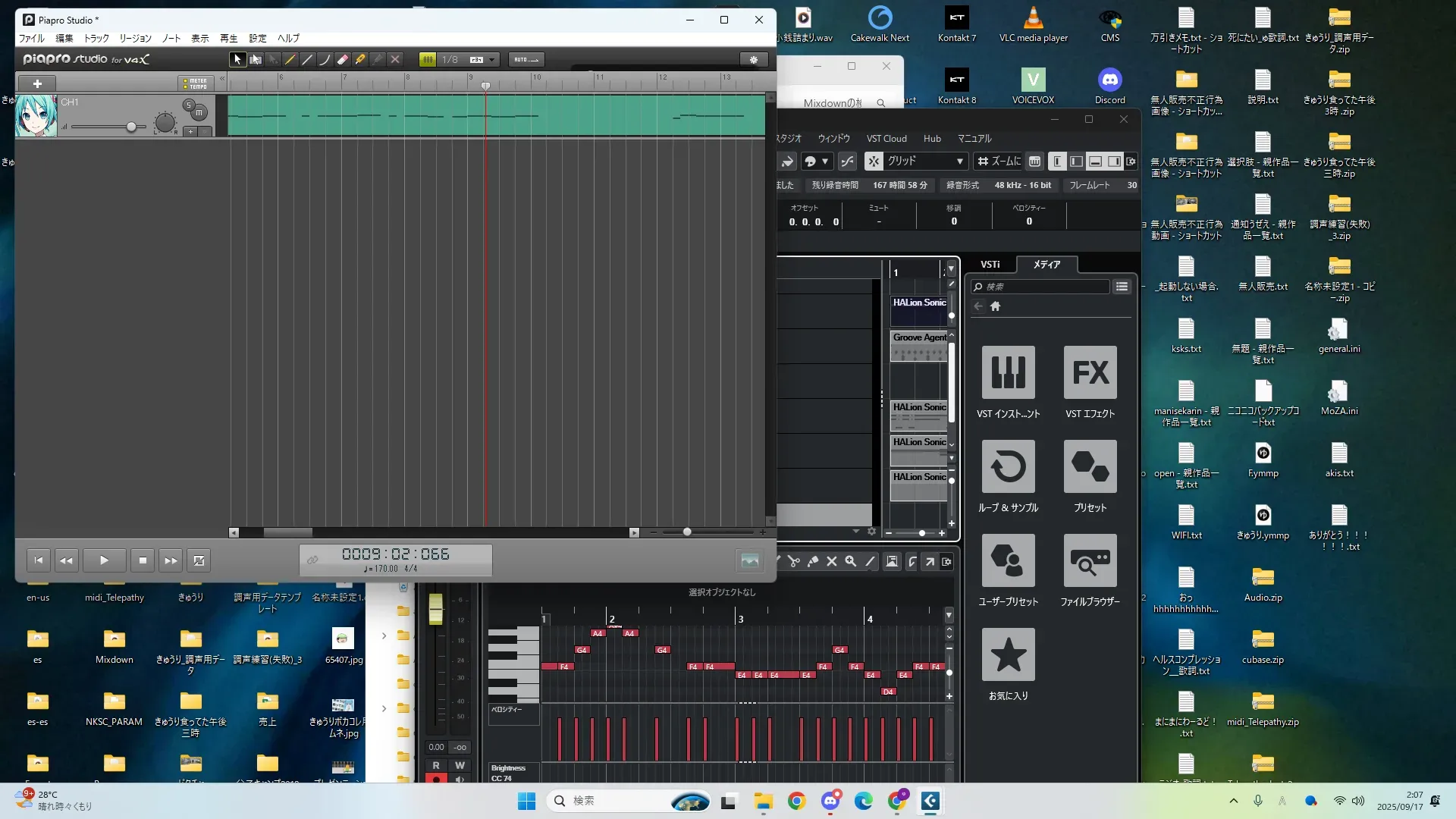1456x819 pixels.
Task: Select the curve line tool
Action: (325, 59)
